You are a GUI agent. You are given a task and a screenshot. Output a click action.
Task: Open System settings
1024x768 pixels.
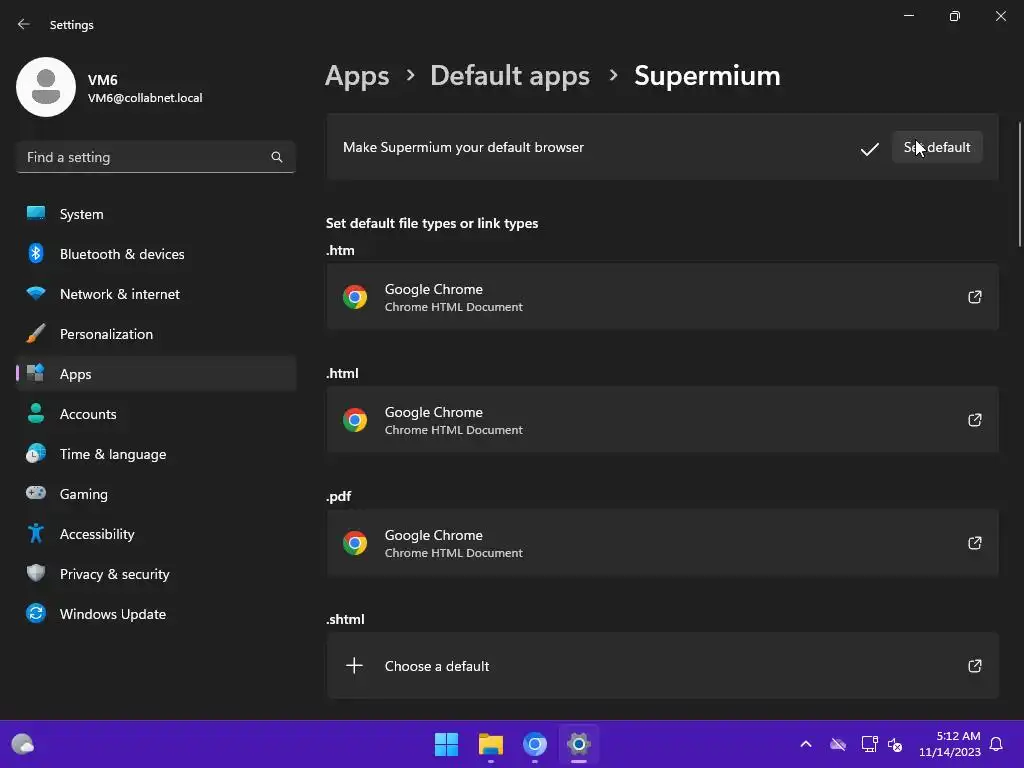tap(156, 214)
